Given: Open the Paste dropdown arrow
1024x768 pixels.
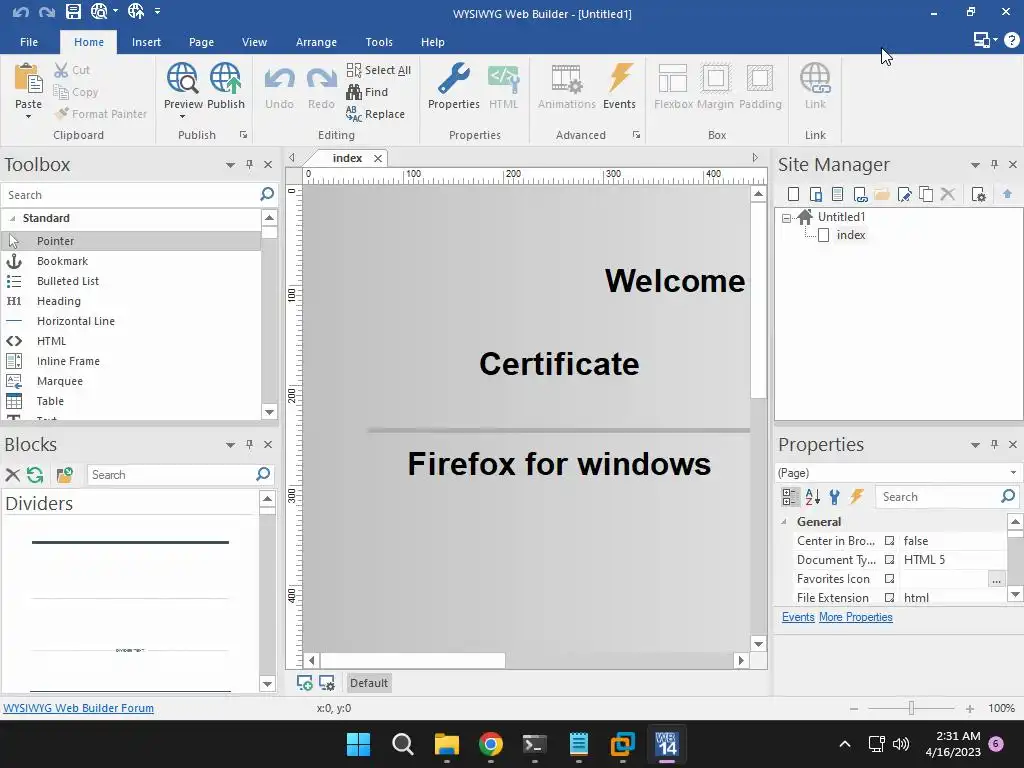Looking at the screenshot, I should [28, 117].
